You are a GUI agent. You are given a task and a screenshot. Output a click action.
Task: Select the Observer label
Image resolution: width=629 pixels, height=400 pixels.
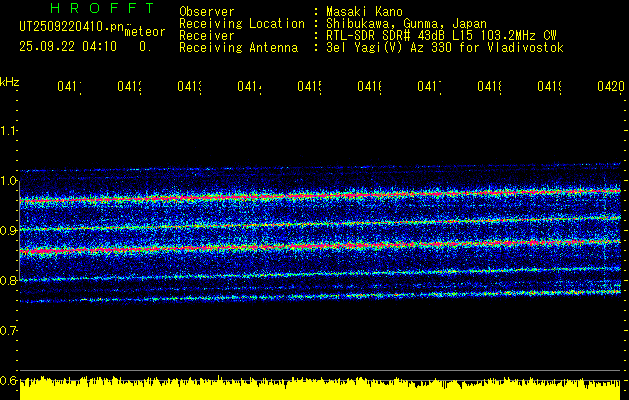tap(207, 11)
